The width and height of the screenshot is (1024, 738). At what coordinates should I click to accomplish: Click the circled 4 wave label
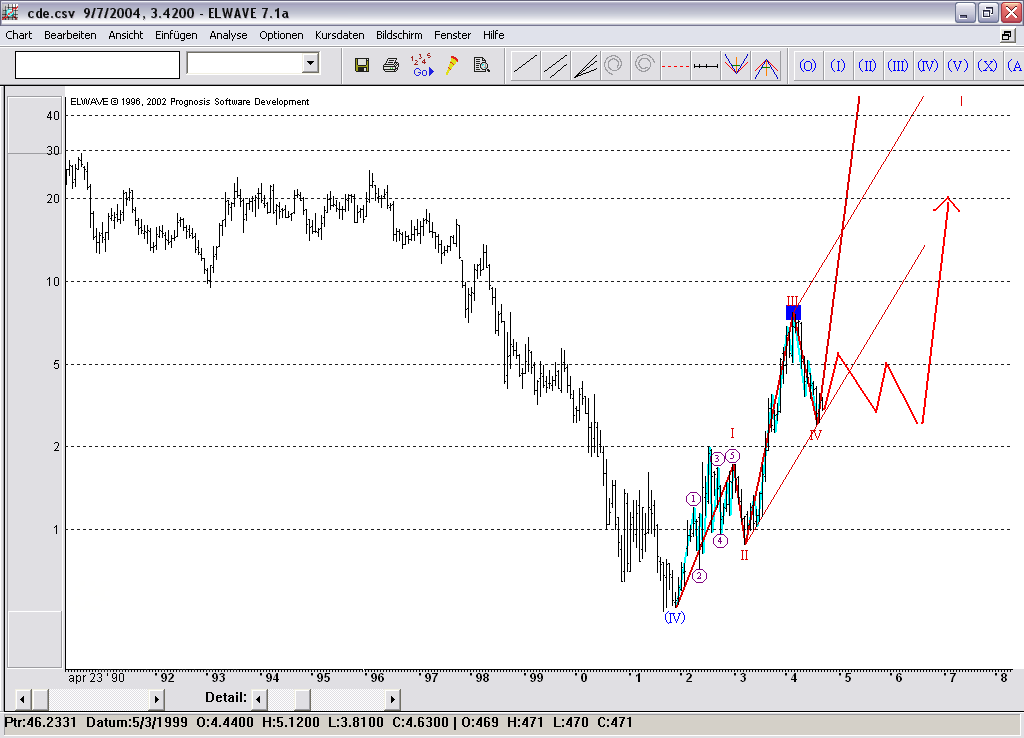point(720,541)
